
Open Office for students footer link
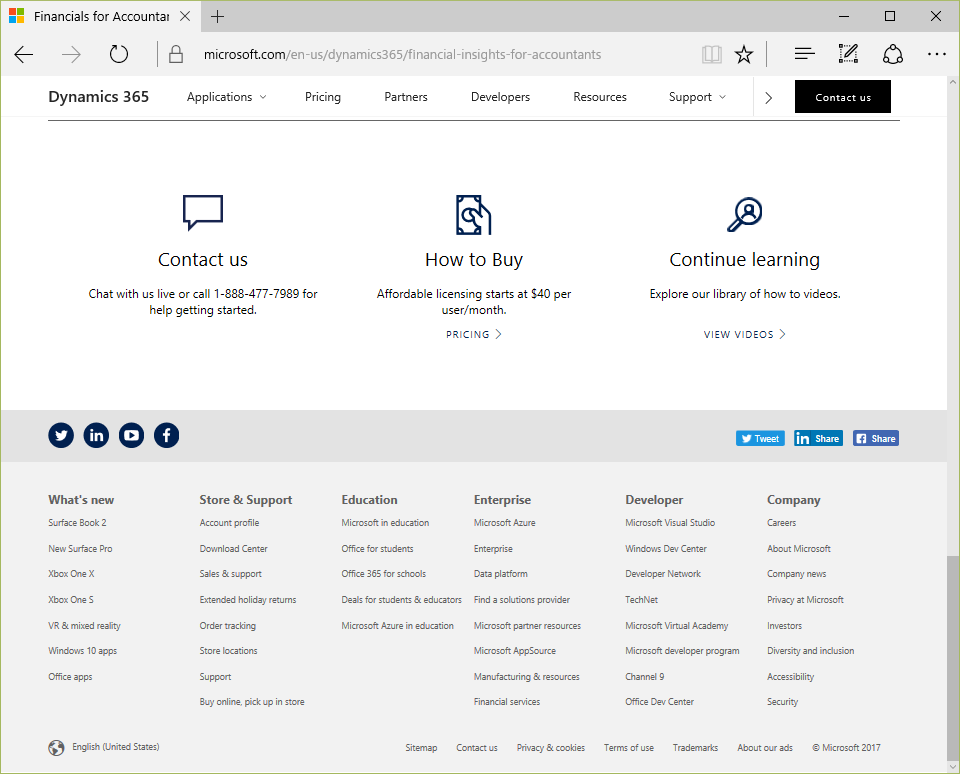(378, 549)
